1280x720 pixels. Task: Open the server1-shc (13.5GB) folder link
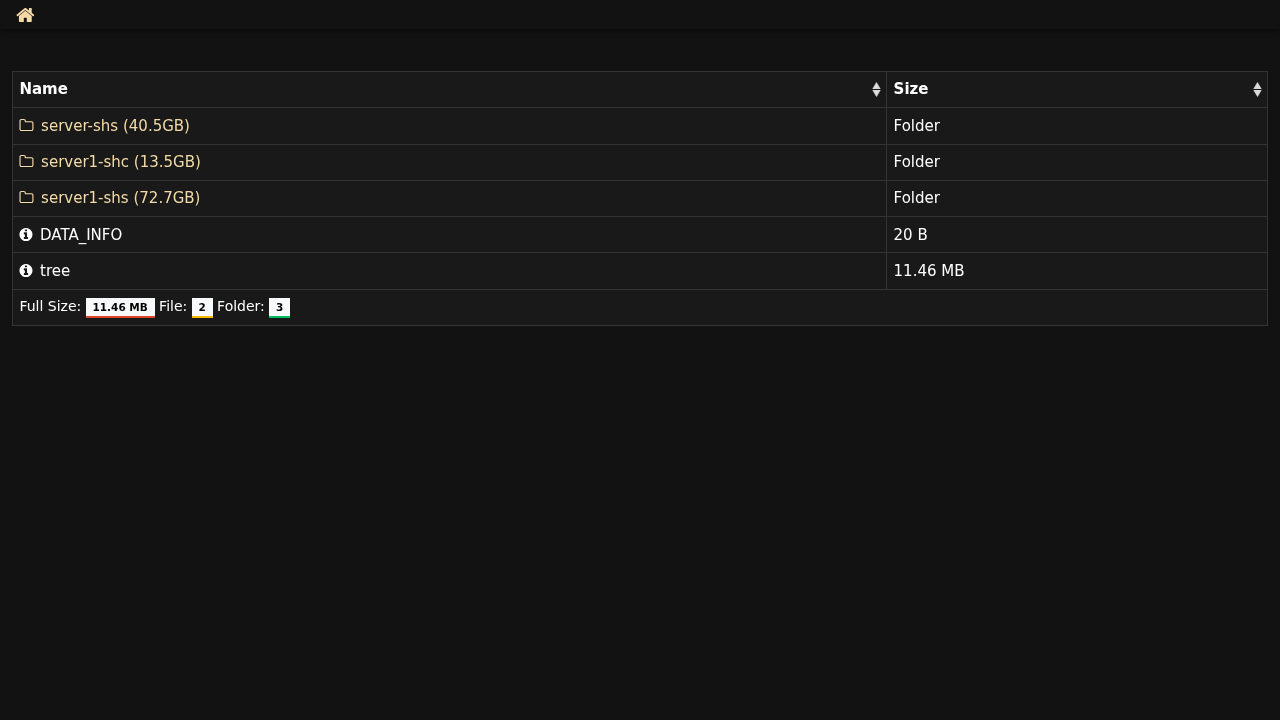[120, 162]
